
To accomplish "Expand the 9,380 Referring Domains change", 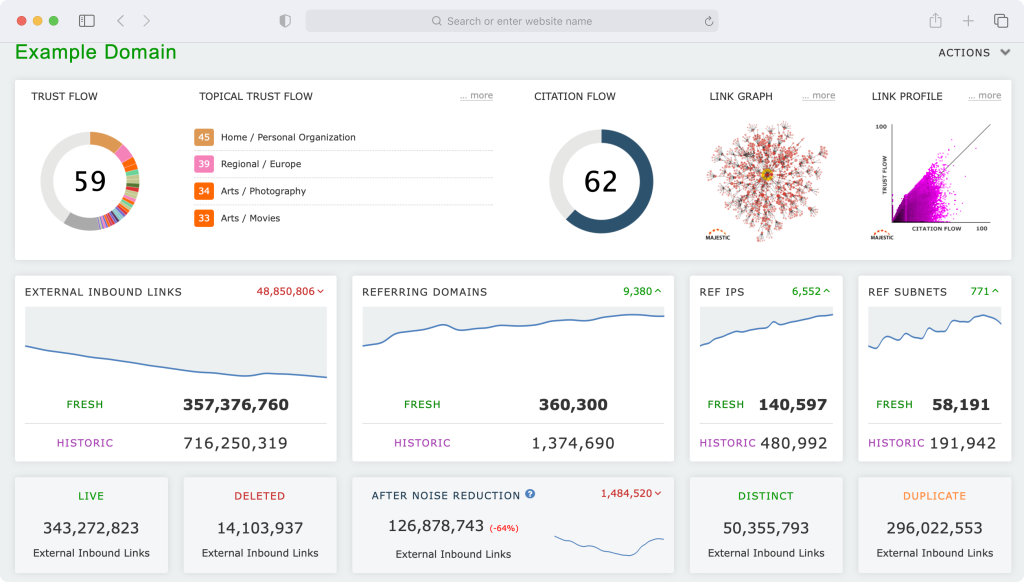I will click(x=642, y=291).
